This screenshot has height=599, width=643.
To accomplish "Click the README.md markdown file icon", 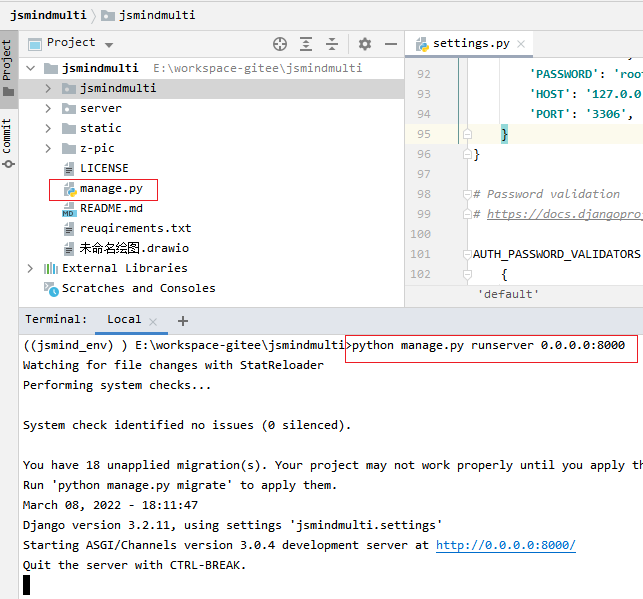I will (69, 209).
